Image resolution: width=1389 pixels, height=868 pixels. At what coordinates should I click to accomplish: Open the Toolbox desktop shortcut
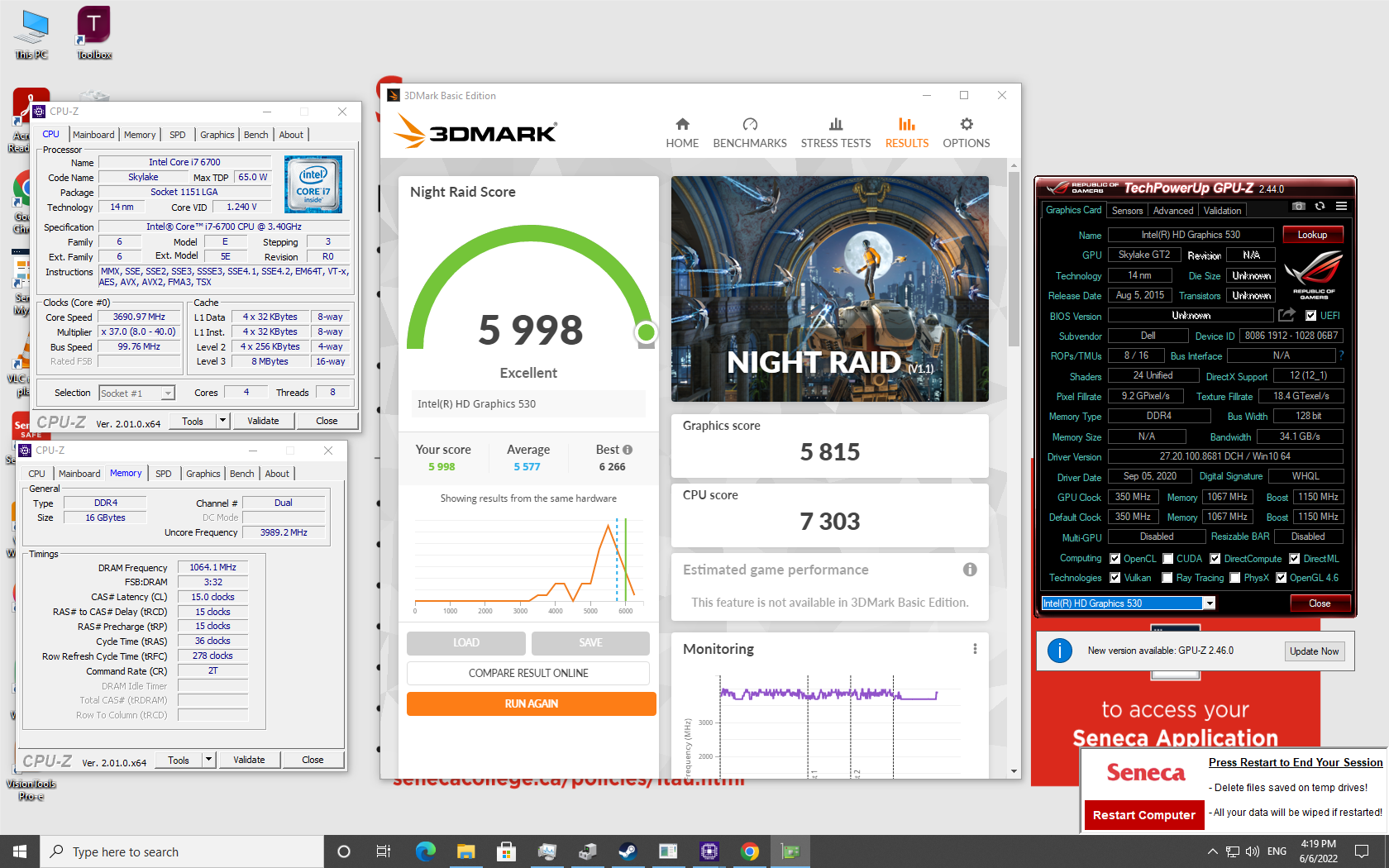tap(93, 35)
